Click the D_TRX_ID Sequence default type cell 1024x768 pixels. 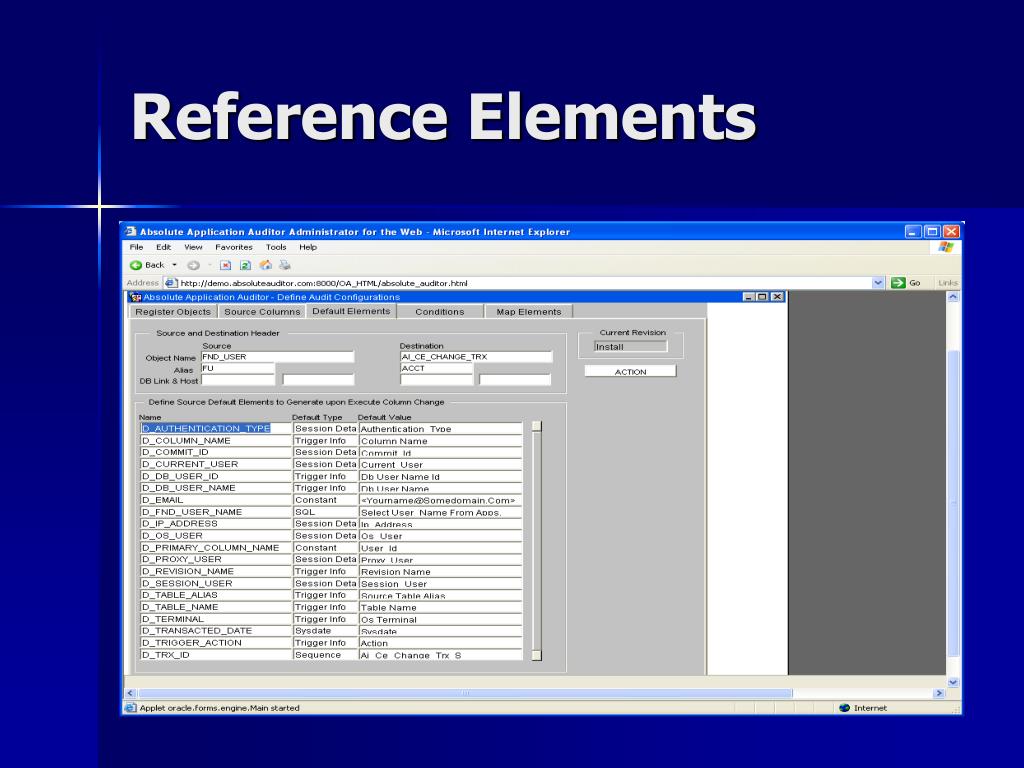[x=325, y=655]
